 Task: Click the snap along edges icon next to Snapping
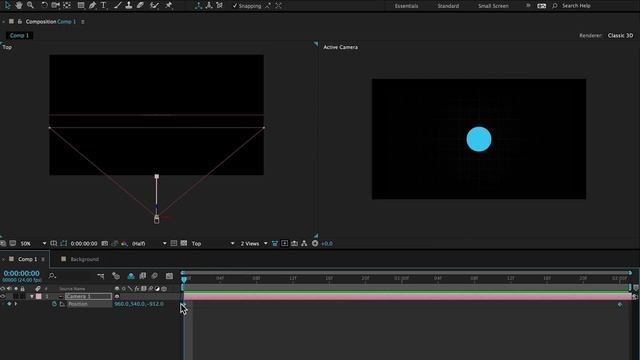click(x=268, y=6)
